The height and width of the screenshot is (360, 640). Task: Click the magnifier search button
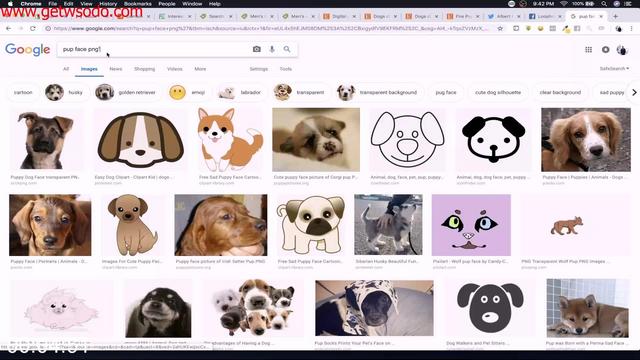point(287,49)
